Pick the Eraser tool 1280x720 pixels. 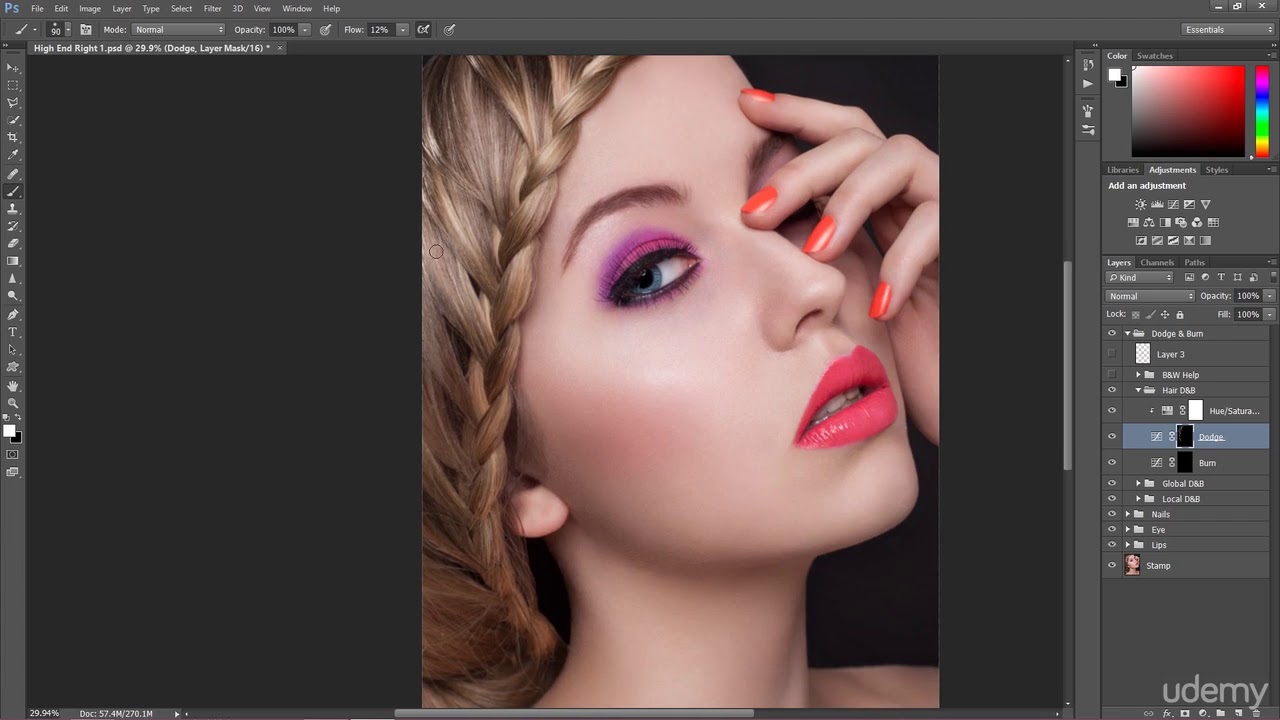[13, 243]
